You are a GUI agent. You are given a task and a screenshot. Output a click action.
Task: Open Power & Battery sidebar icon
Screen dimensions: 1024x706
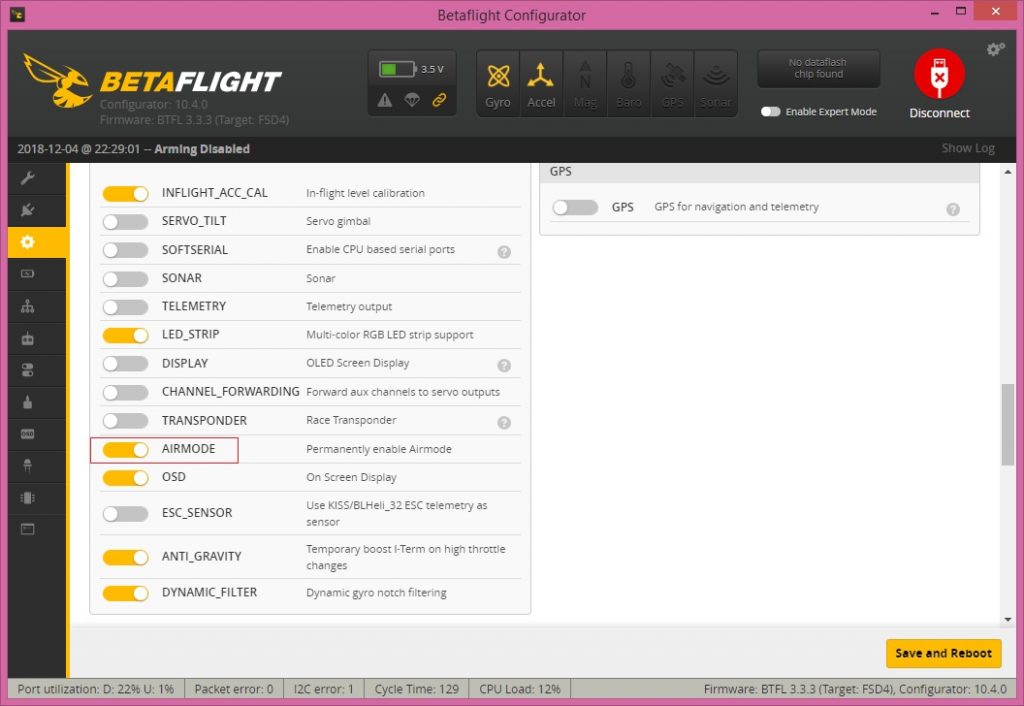(x=27, y=274)
